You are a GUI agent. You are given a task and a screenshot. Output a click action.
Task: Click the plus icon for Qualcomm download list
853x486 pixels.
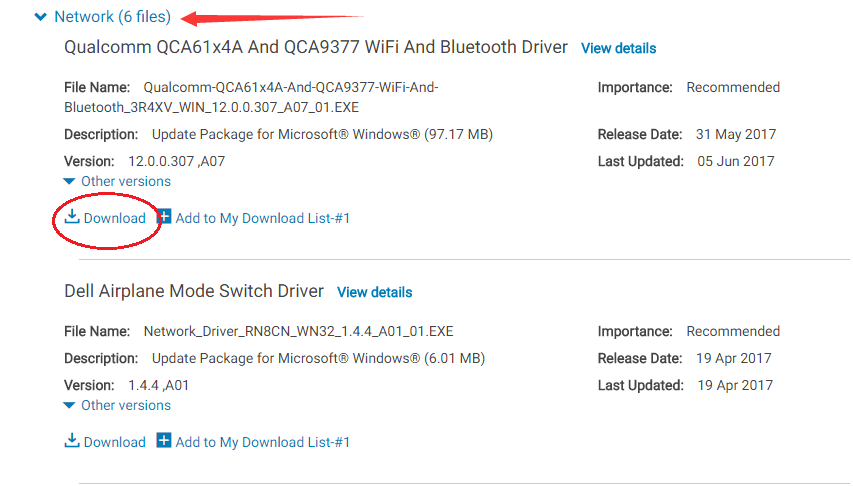[x=164, y=216]
